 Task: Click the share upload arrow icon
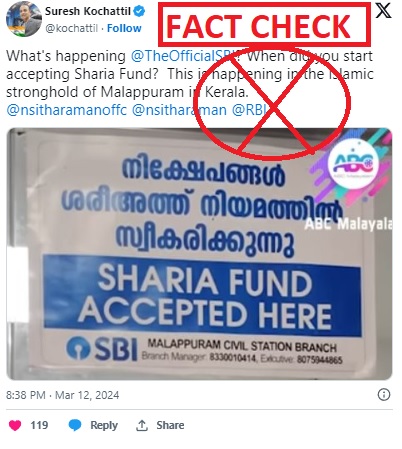click(x=142, y=425)
